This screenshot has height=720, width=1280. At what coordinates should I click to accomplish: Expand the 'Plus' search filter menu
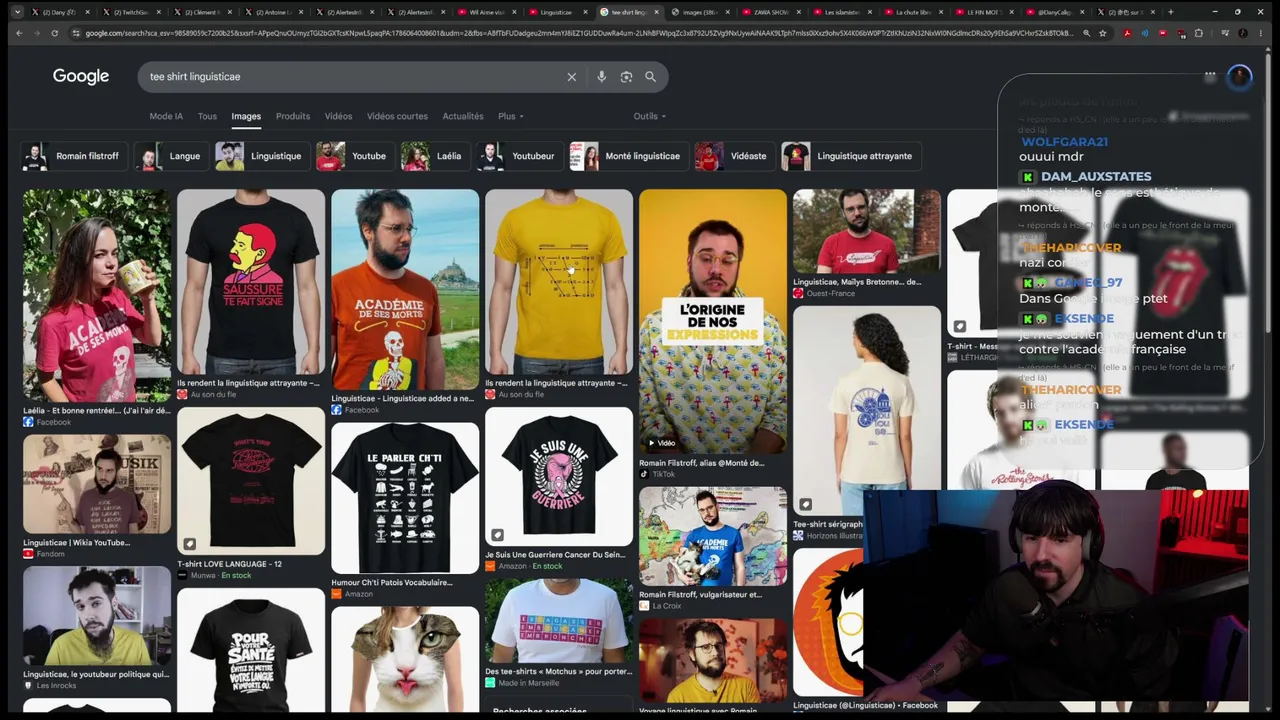(511, 116)
